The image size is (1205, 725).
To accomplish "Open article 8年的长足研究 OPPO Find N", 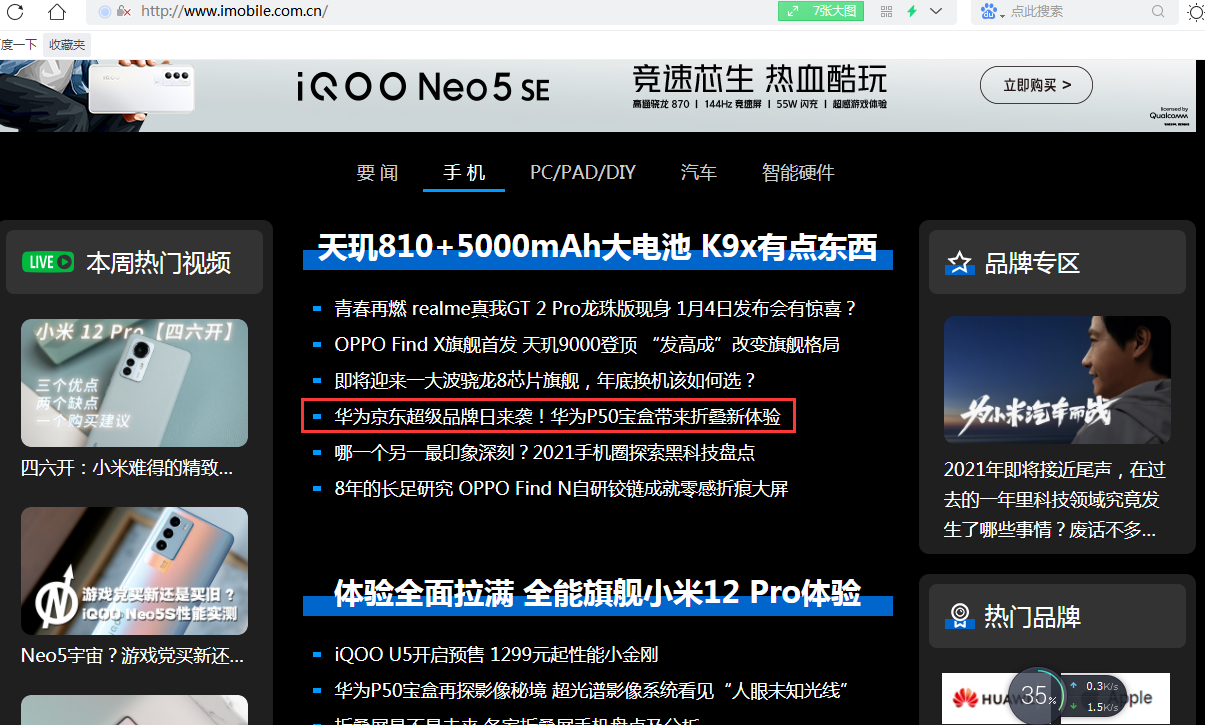I will (561, 488).
